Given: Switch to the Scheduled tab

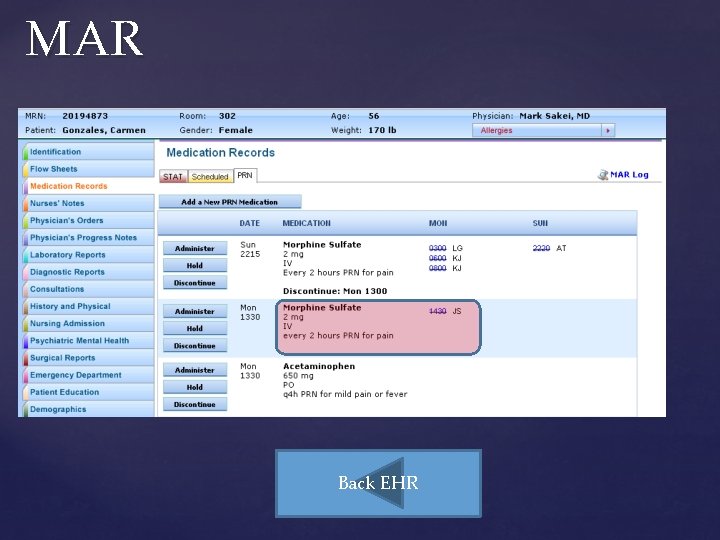Looking at the screenshot, I should pyautogui.click(x=210, y=177).
